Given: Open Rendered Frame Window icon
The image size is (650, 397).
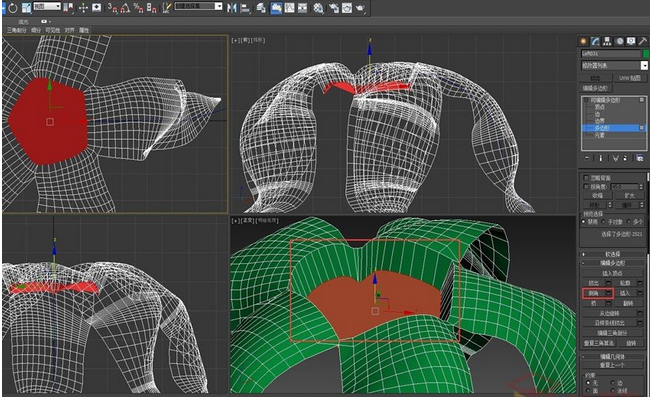Looking at the screenshot, I should 347,7.
